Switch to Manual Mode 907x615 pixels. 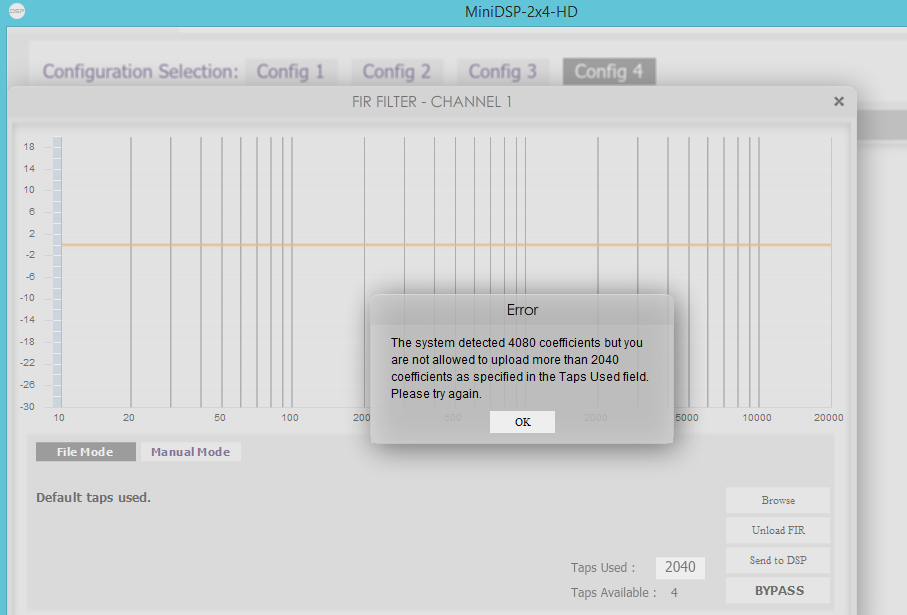[191, 452]
